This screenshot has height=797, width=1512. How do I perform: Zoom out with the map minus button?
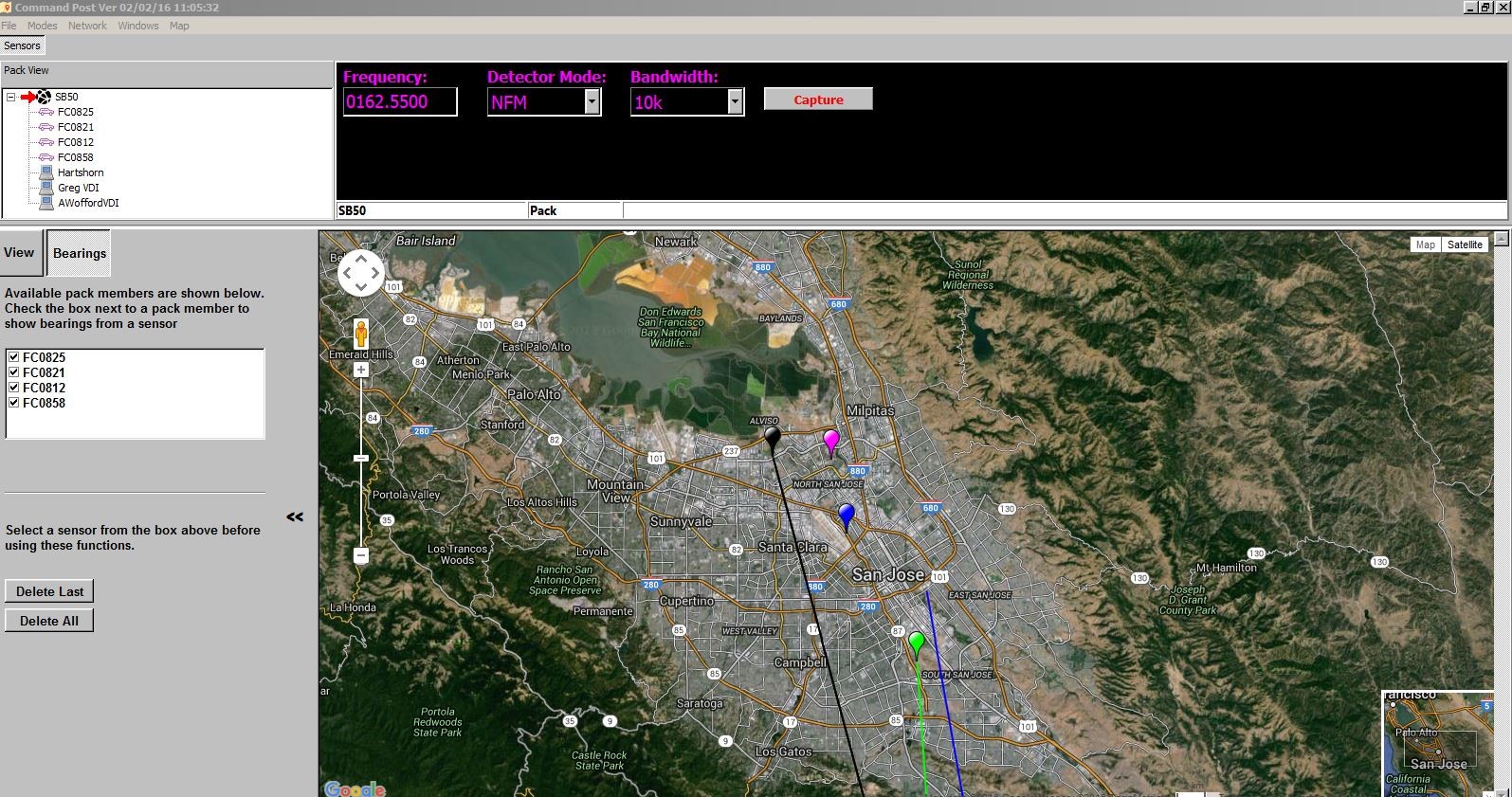pyautogui.click(x=361, y=555)
